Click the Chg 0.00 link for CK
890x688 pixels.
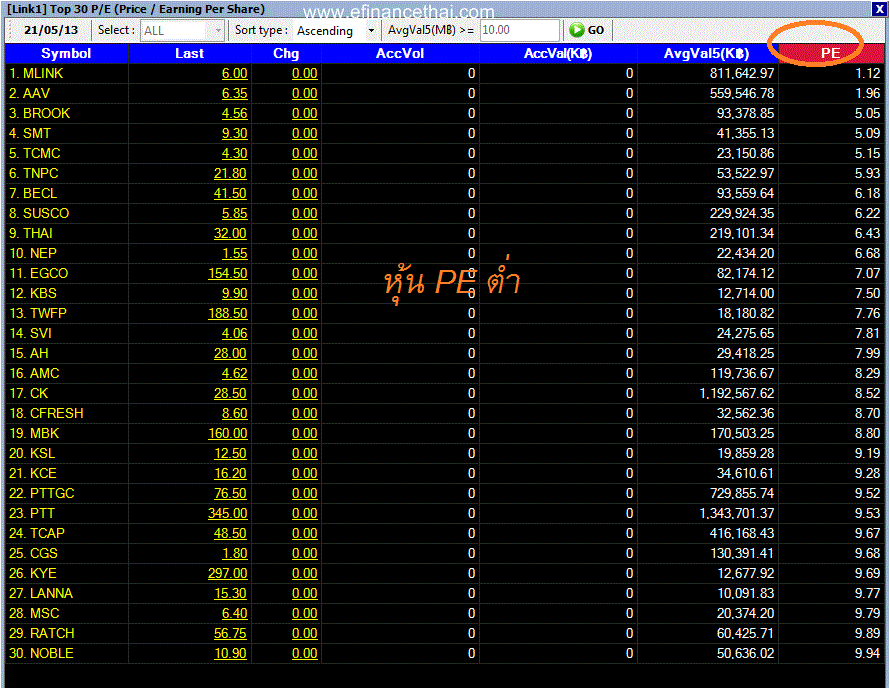(x=305, y=393)
